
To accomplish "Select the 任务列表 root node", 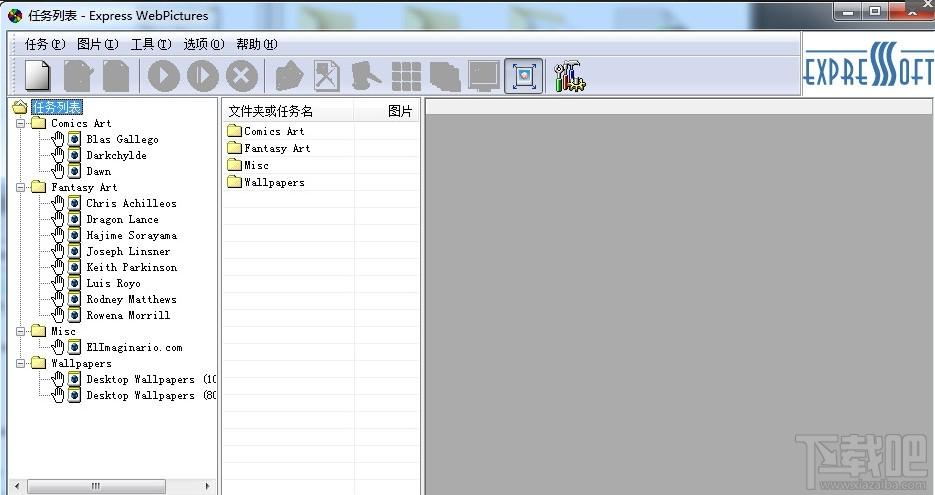I will pos(57,107).
